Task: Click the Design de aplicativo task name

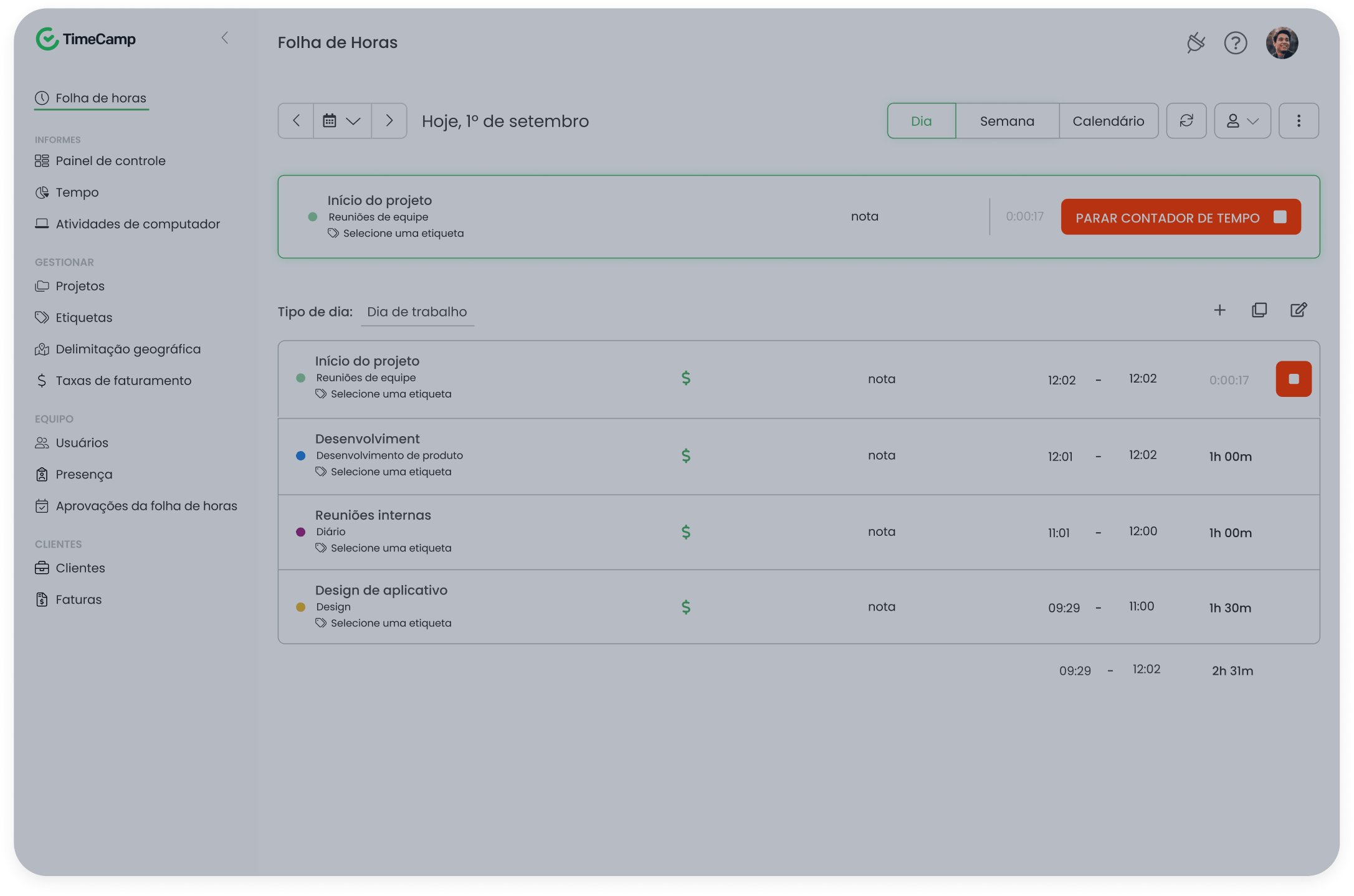Action: point(381,590)
